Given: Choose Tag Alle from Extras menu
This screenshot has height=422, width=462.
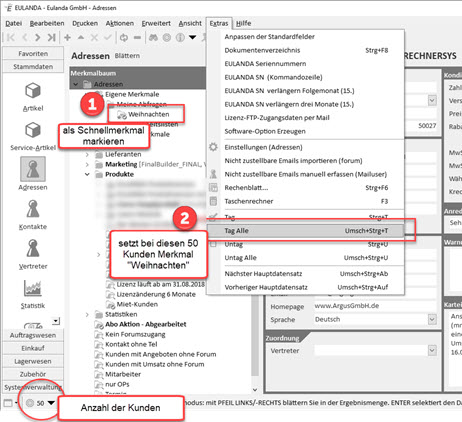Looking at the screenshot, I should click(305, 231).
